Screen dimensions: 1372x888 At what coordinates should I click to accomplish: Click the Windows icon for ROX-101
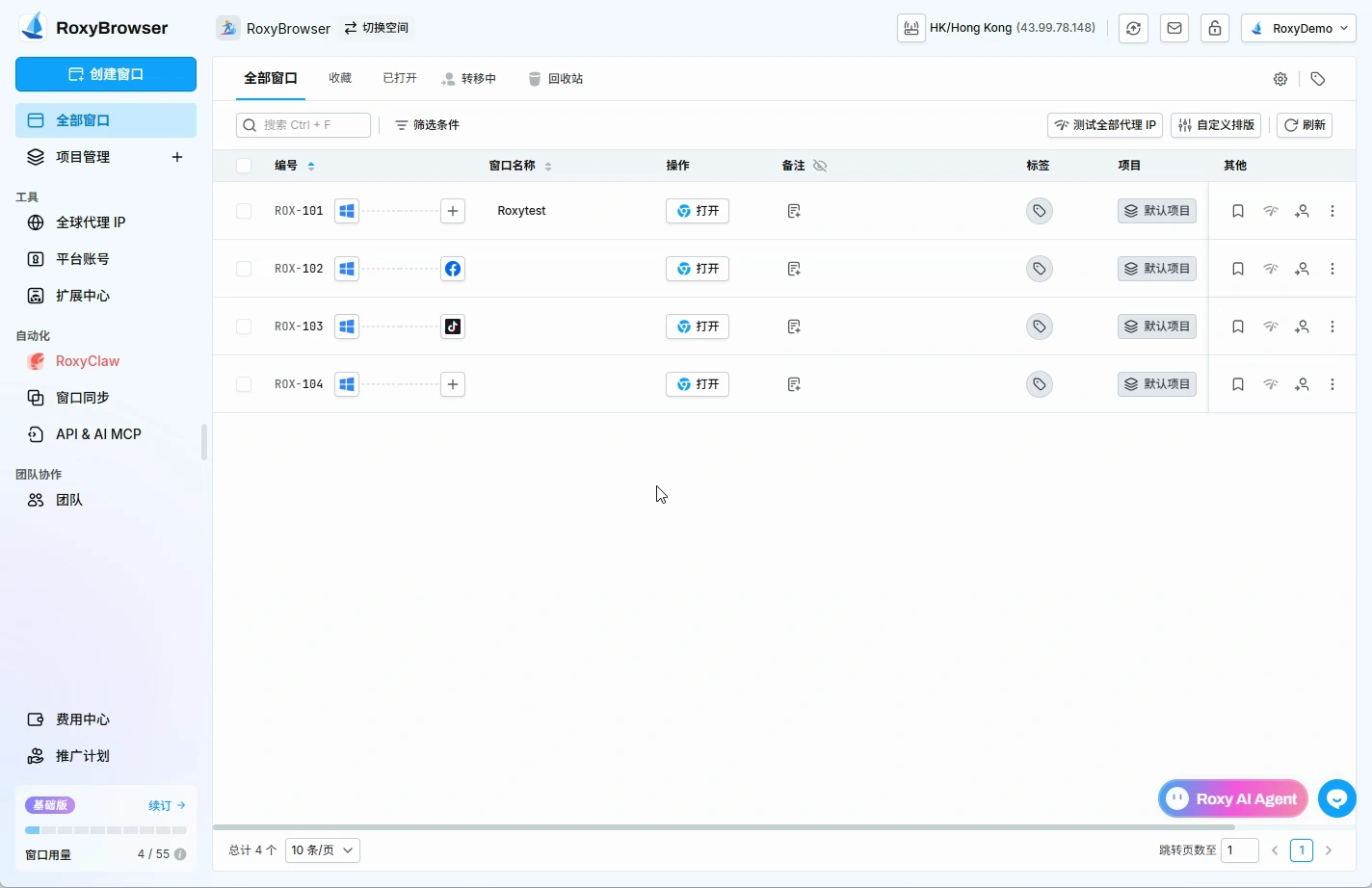pyautogui.click(x=347, y=211)
